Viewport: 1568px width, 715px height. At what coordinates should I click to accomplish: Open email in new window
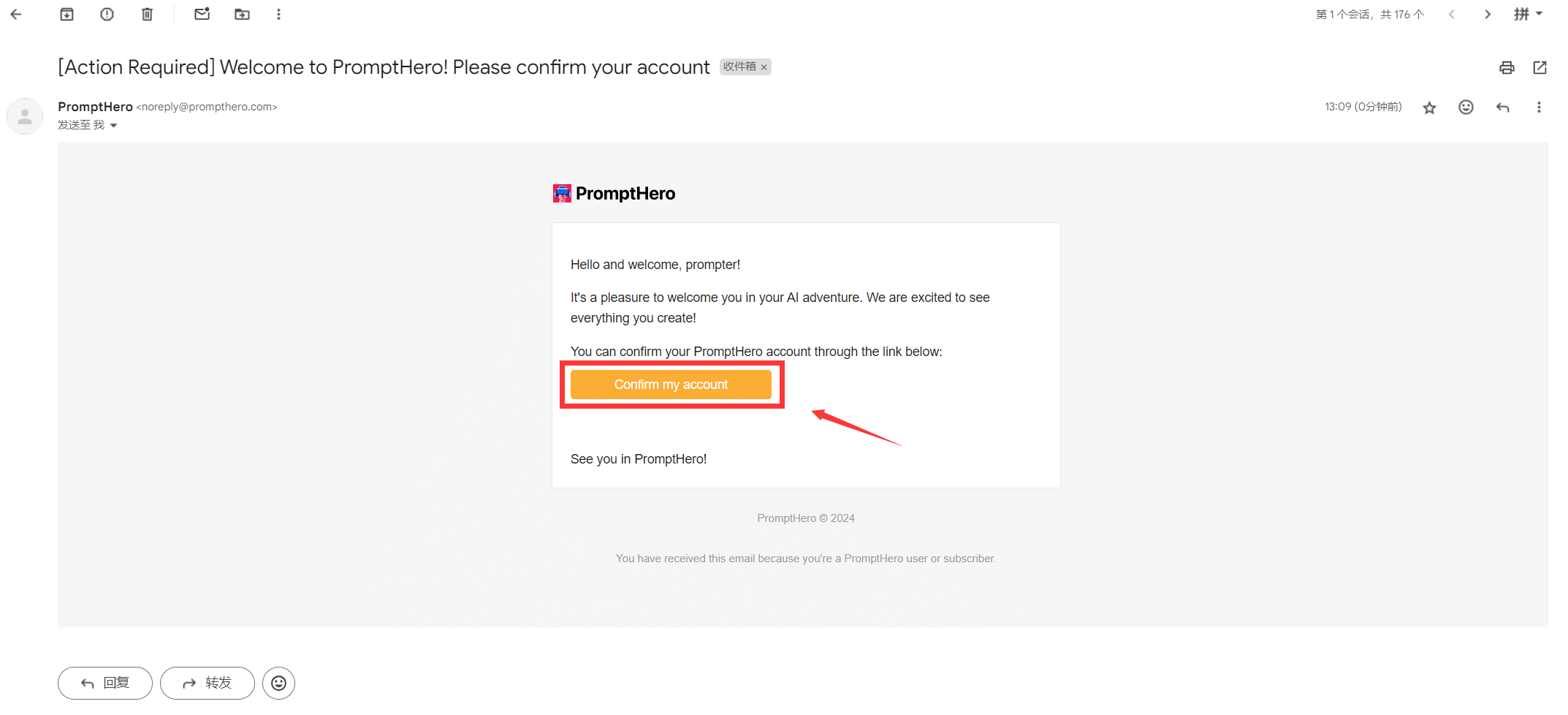pos(1540,67)
